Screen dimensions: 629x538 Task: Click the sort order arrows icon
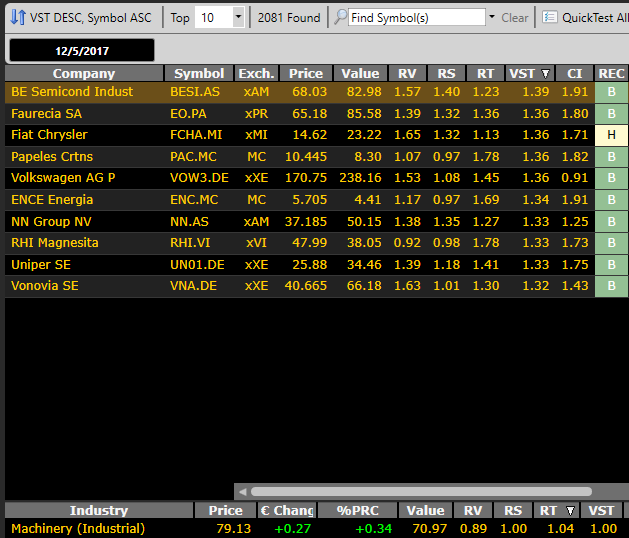tap(18, 18)
